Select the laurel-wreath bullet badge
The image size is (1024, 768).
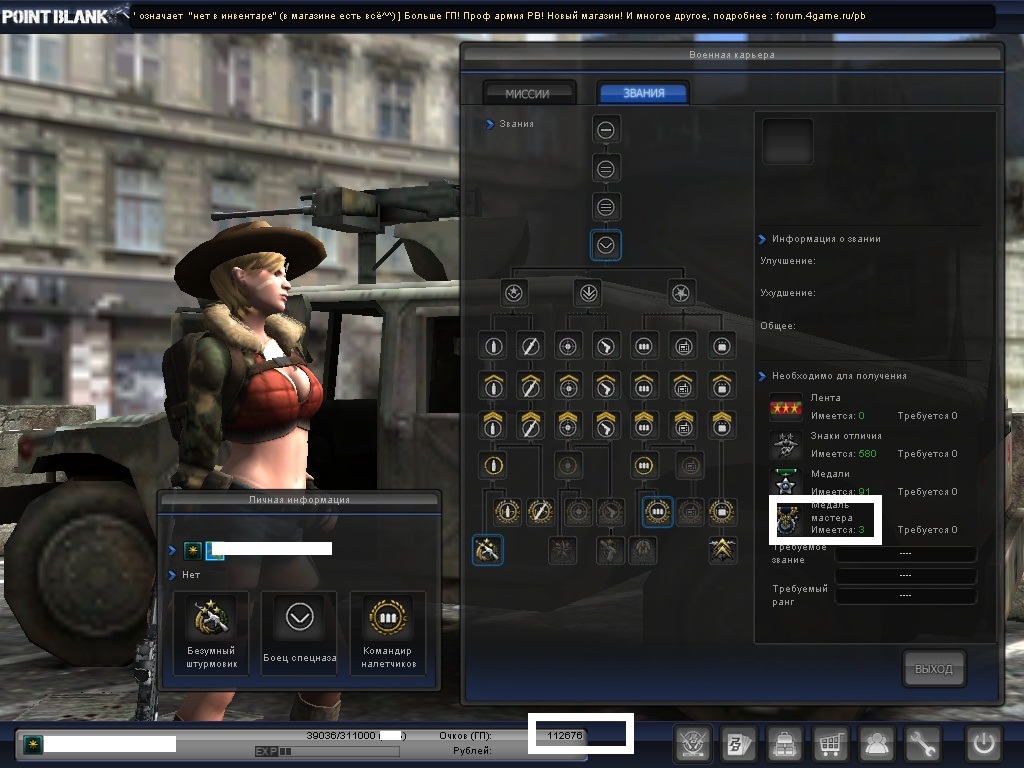point(507,512)
